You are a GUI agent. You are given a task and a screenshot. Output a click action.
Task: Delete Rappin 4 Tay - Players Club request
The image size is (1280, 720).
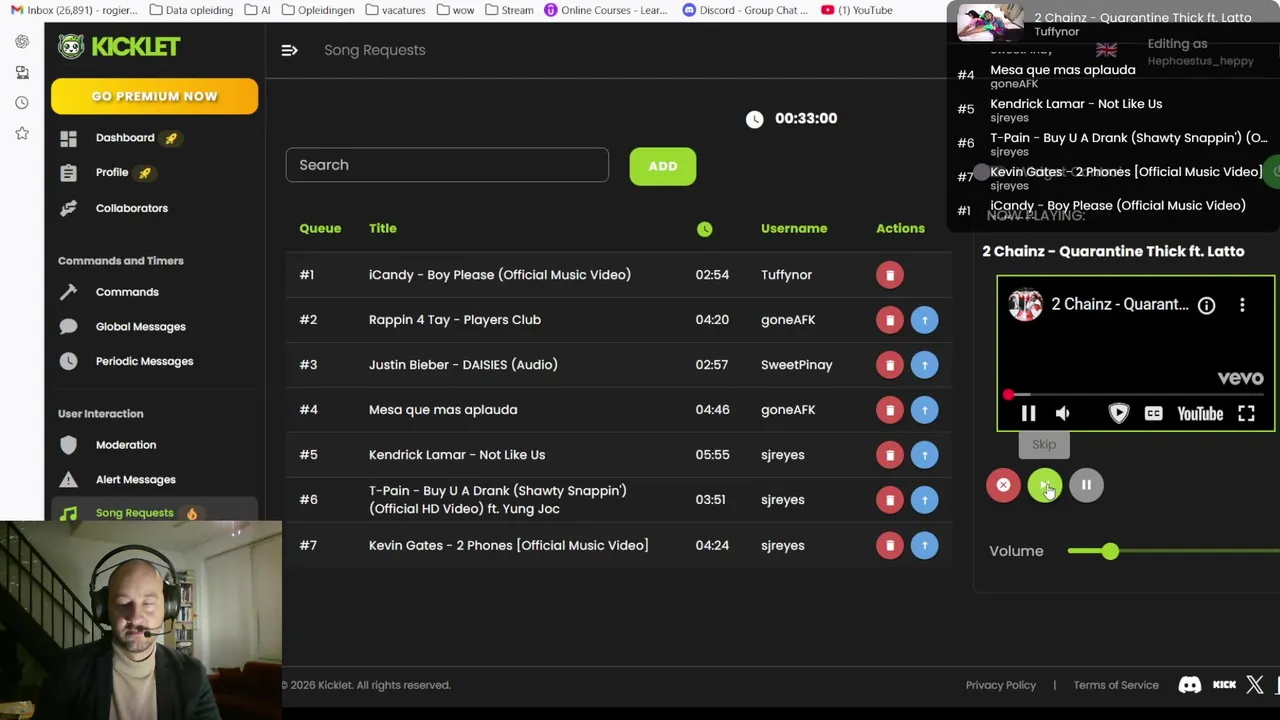(889, 320)
